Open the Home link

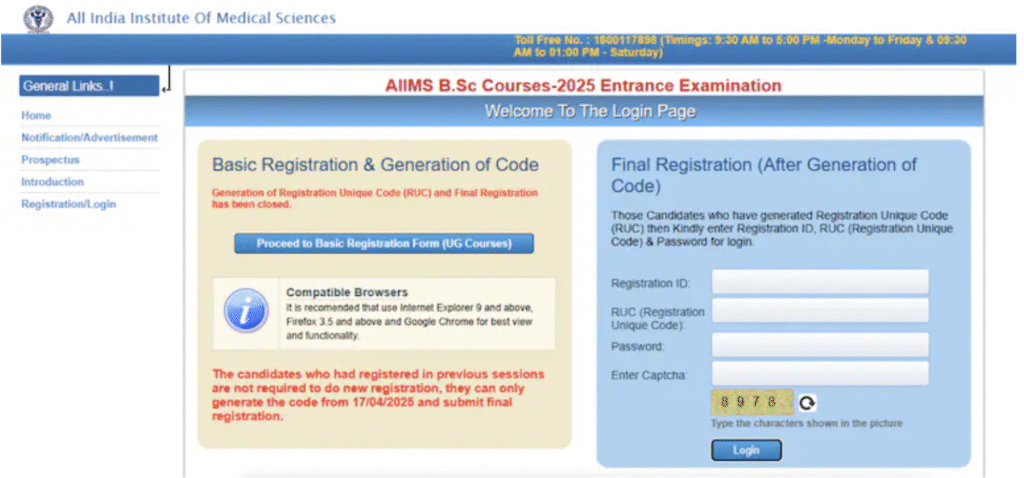[x=36, y=116]
